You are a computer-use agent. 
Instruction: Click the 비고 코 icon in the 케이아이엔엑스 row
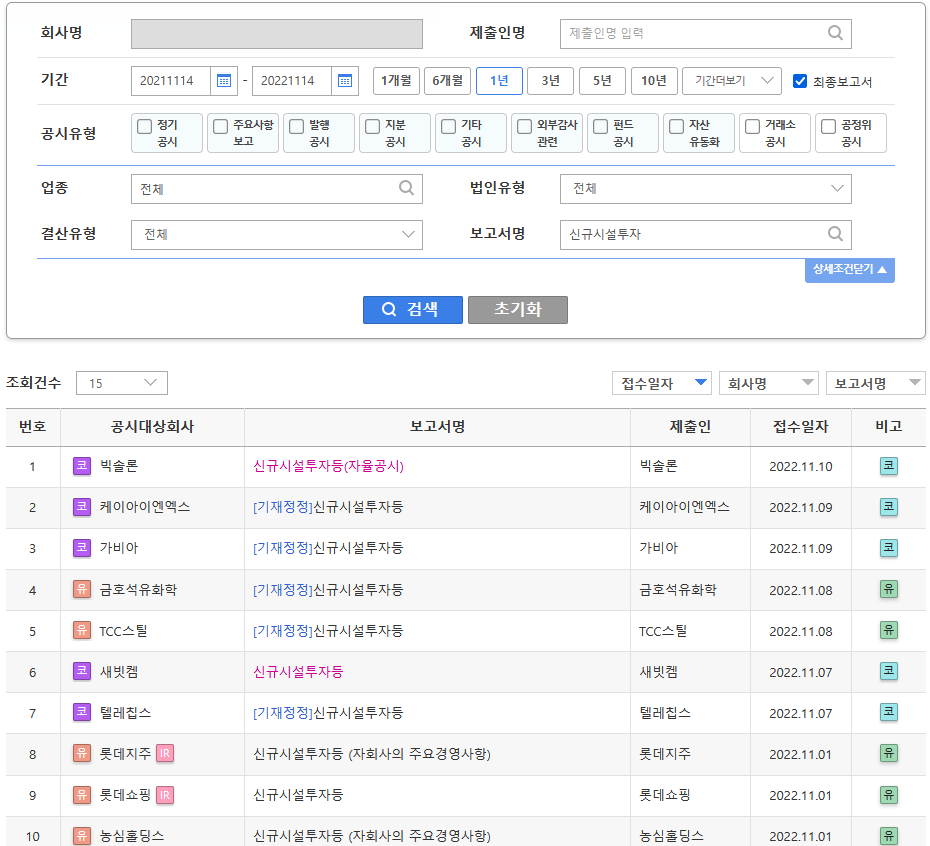point(888,507)
